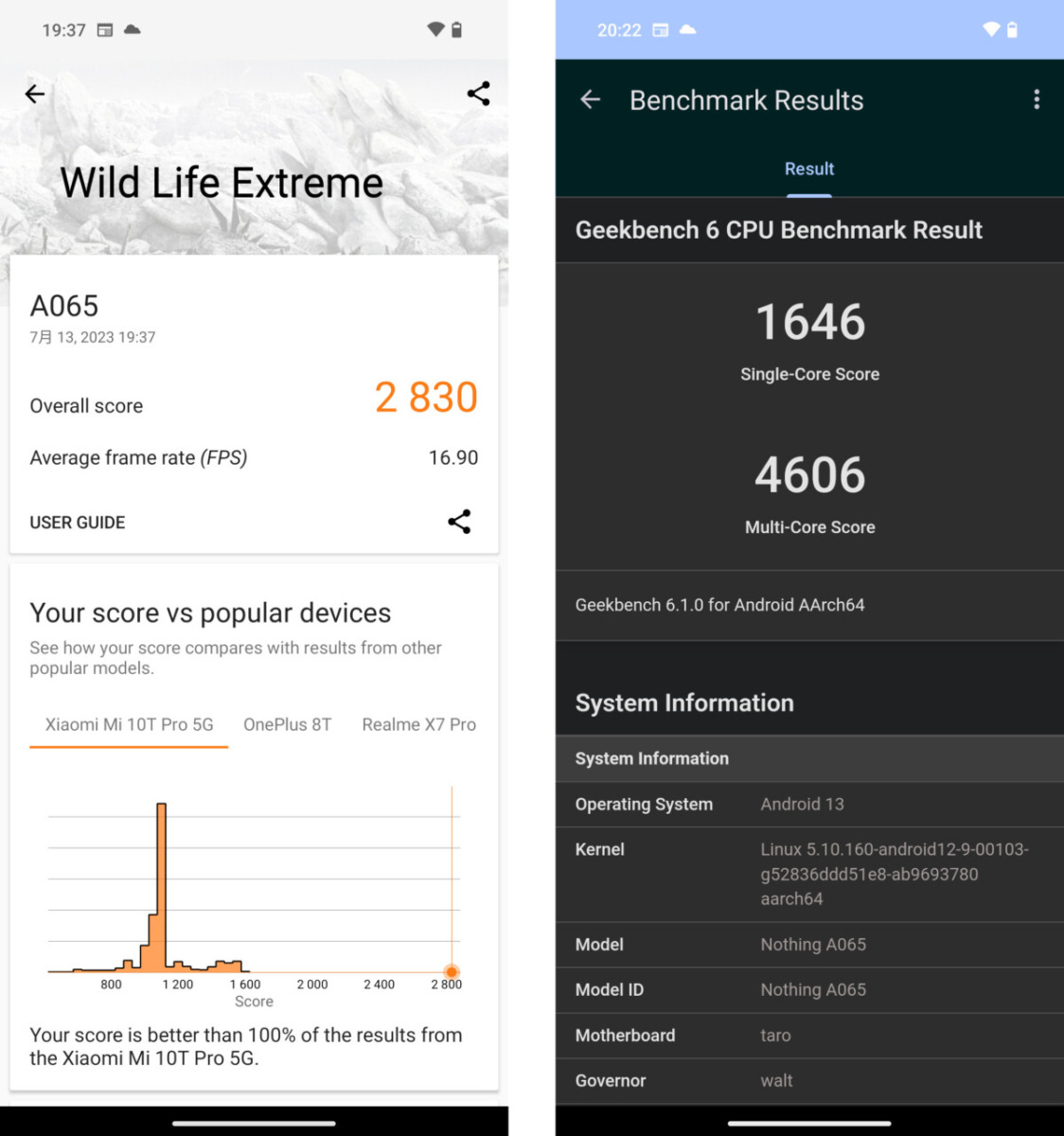Screen dimensions: 1064x1136
Task: Switch to the Realme X7 Pro comparison tab
Action: pyautogui.click(x=419, y=724)
